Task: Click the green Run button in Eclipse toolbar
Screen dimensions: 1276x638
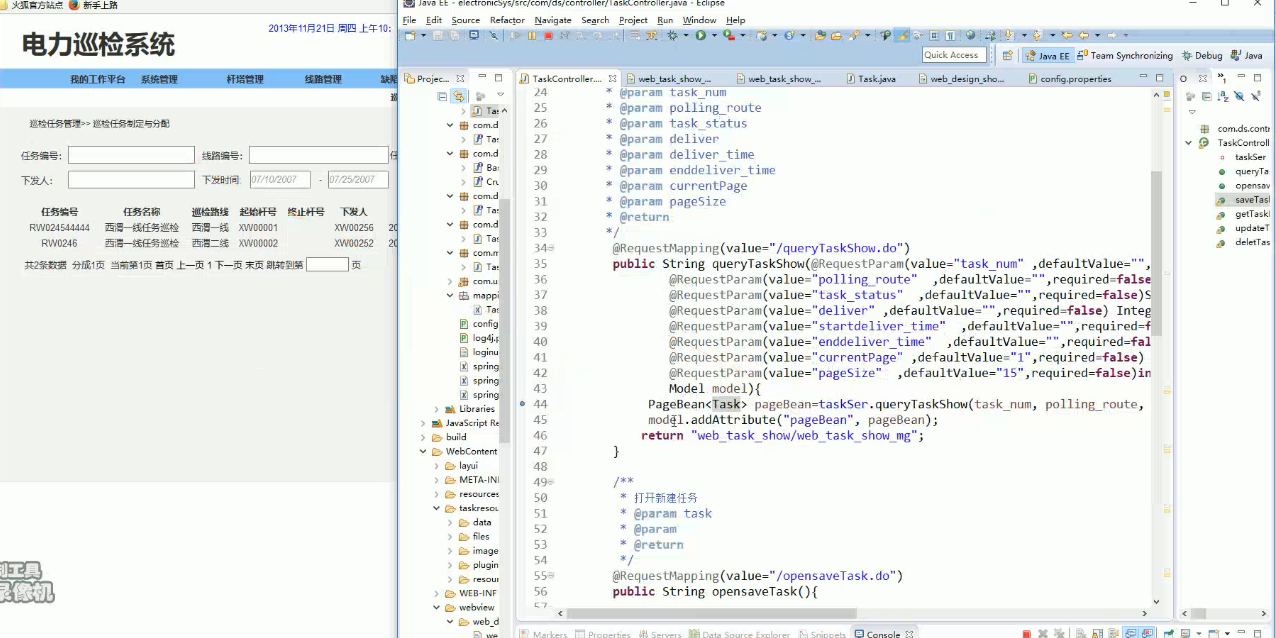Action: tap(700, 36)
